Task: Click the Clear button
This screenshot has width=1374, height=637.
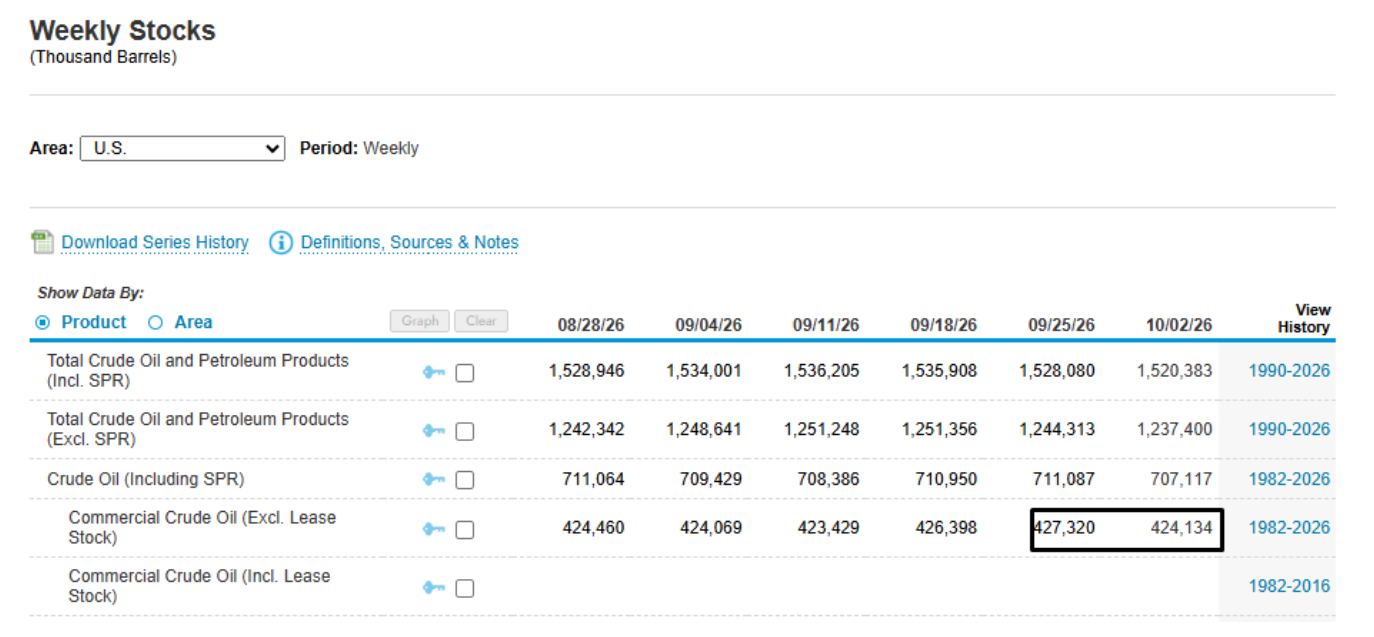Action: point(481,321)
